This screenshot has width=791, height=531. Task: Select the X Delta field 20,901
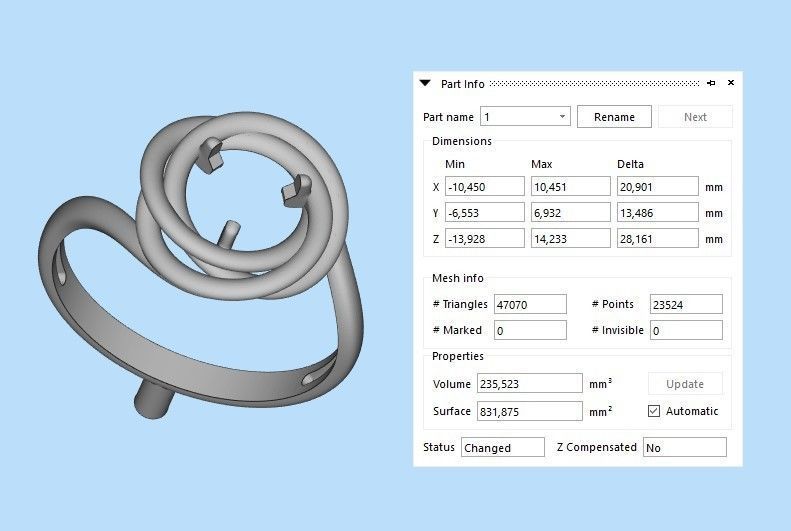pyautogui.click(x=657, y=187)
